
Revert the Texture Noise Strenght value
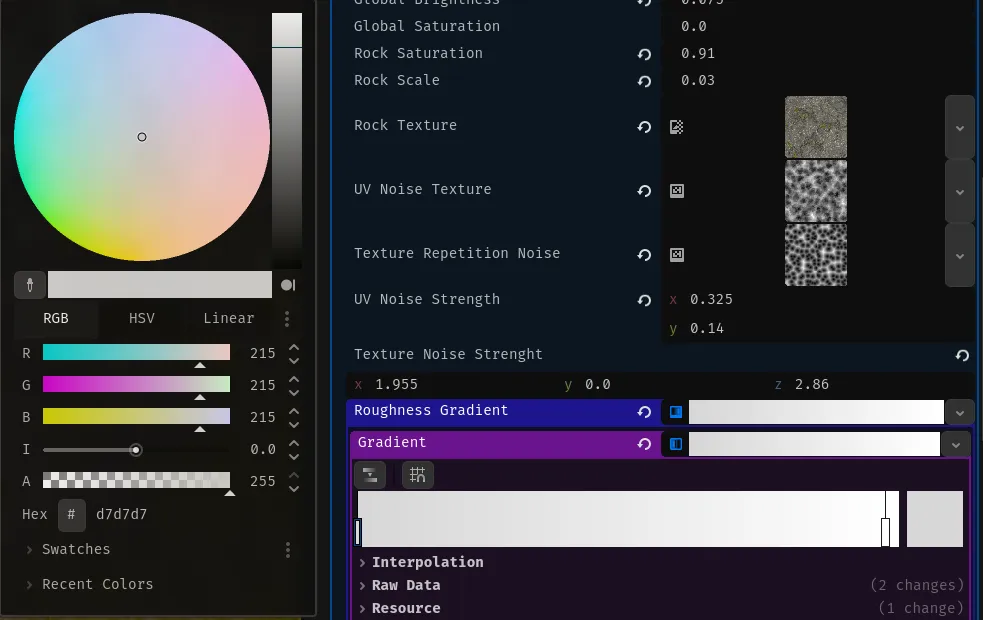point(961,355)
